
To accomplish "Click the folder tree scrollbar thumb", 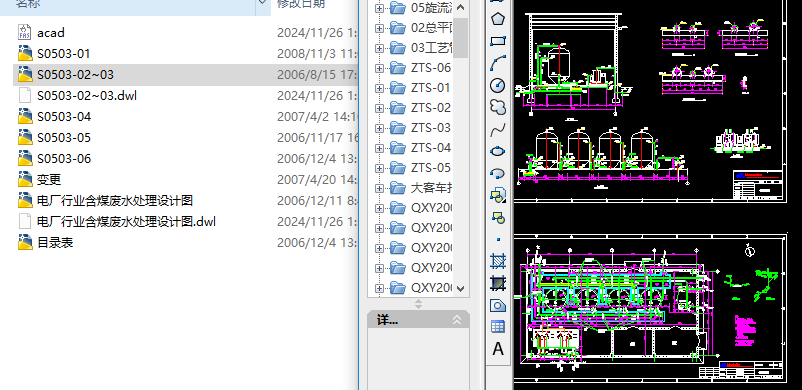I will (460, 37).
